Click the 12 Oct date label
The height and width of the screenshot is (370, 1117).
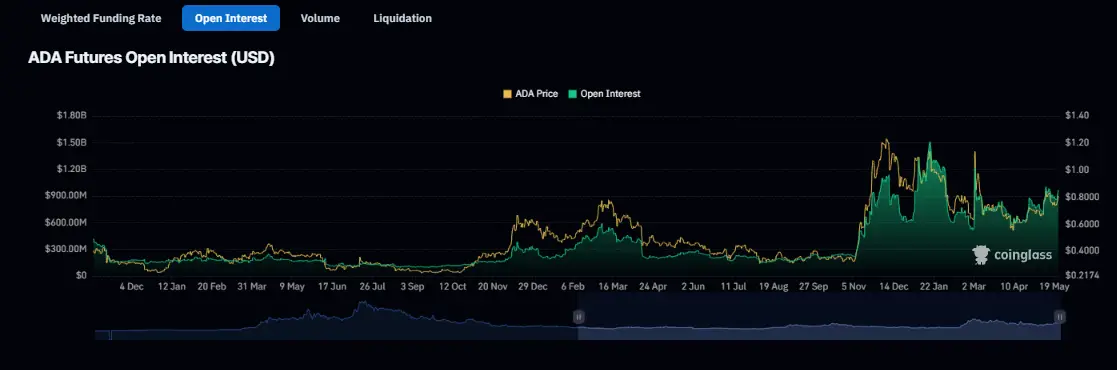coord(452,287)
